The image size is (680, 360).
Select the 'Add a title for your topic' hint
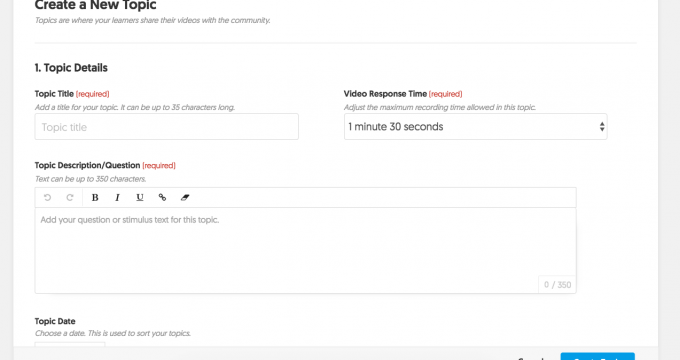(x=135, y=107)
